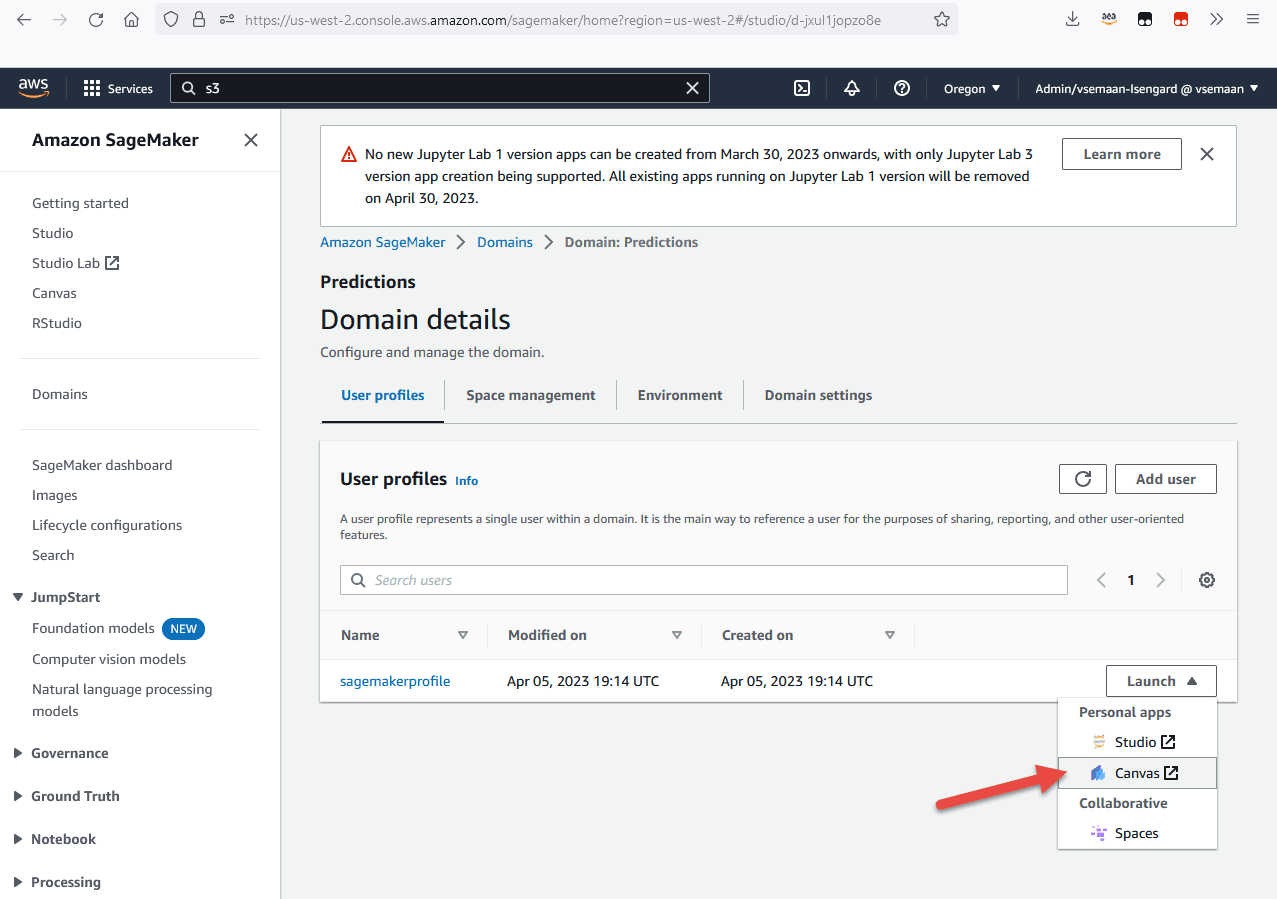Open Images in the sidebar

(x=55, y=495)
